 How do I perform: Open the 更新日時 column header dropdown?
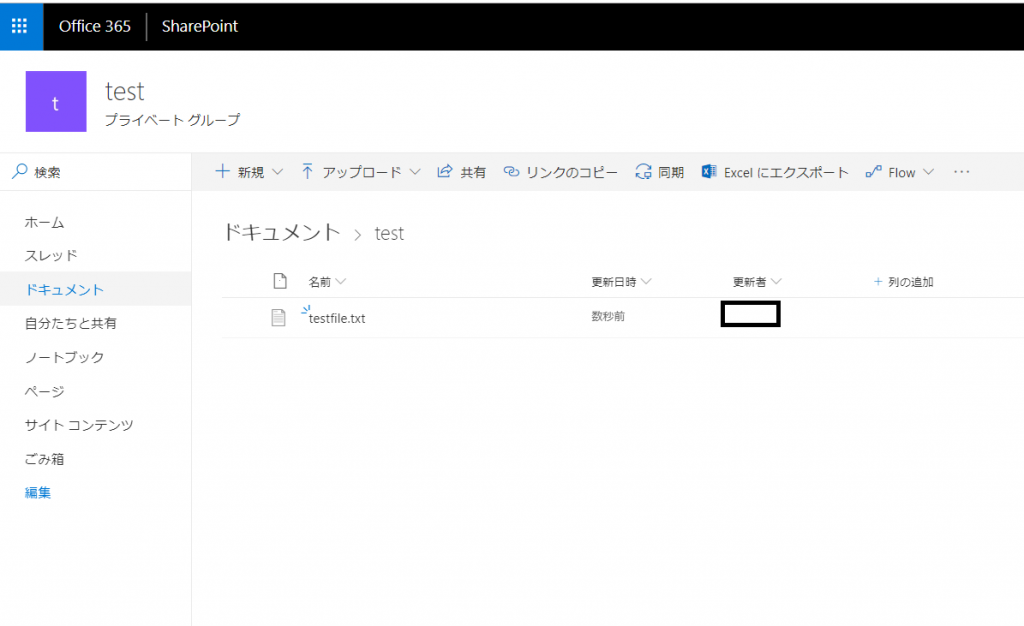click(x=621, y=282)
